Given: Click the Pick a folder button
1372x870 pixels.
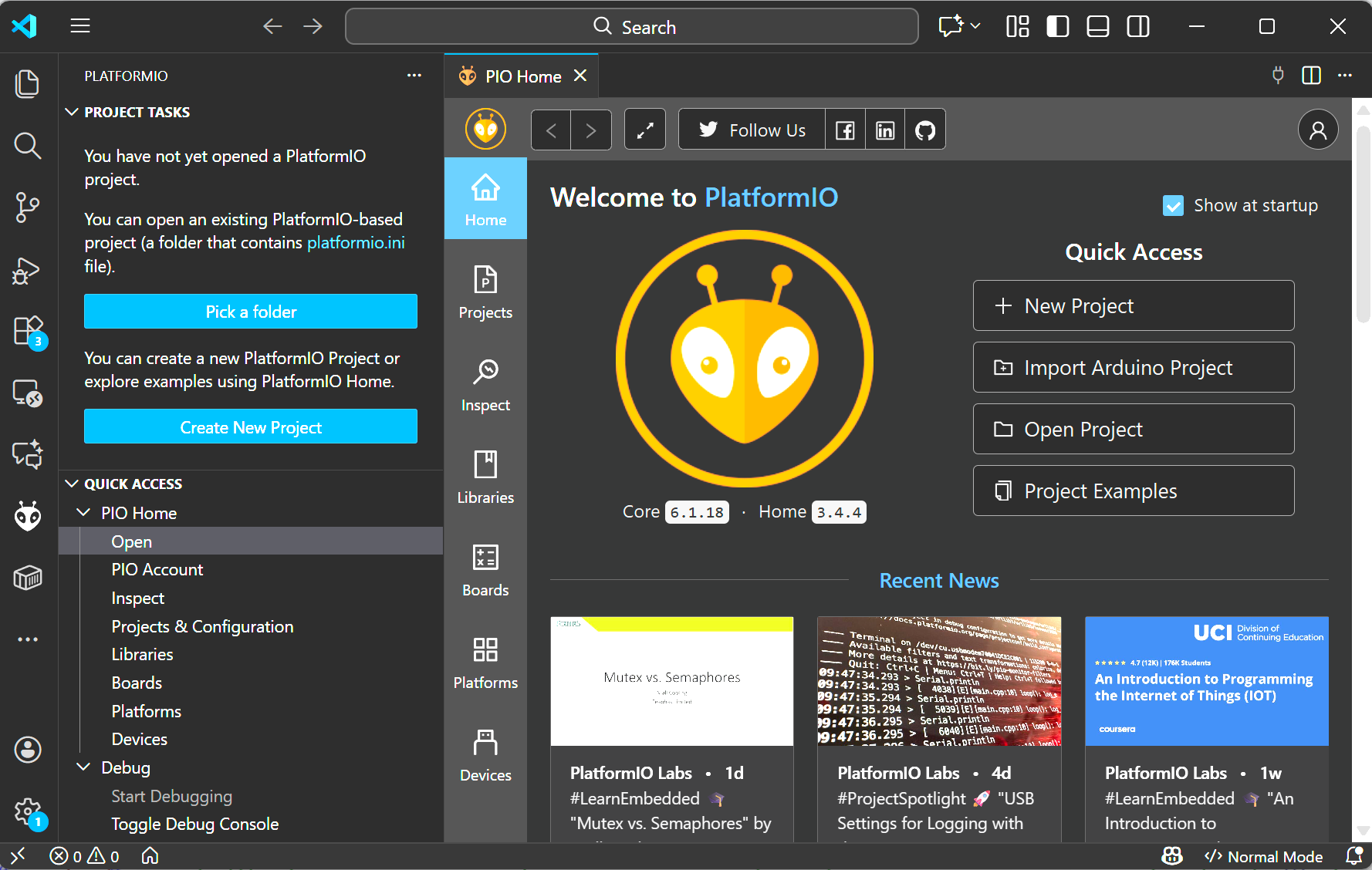Looking at the screenshot, I should [x=251, y=312].
